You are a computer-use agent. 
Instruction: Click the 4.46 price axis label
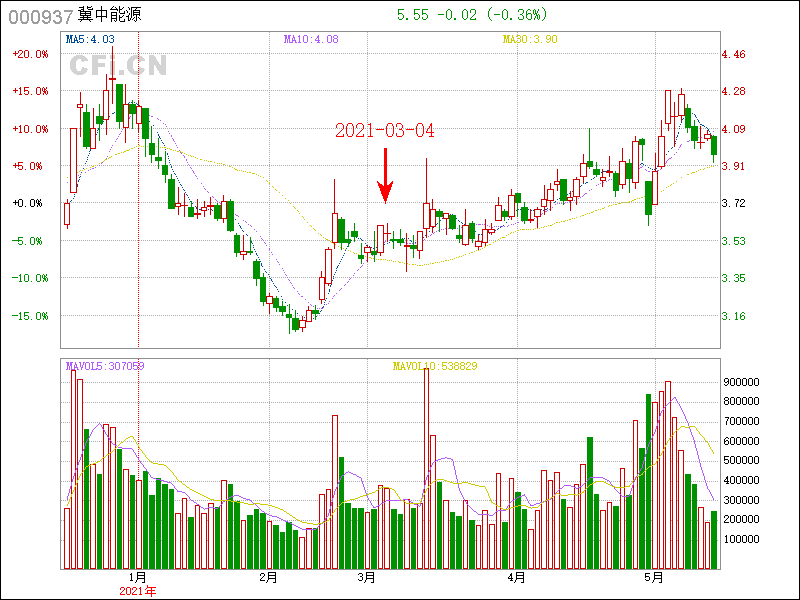[x=734, y=54]
